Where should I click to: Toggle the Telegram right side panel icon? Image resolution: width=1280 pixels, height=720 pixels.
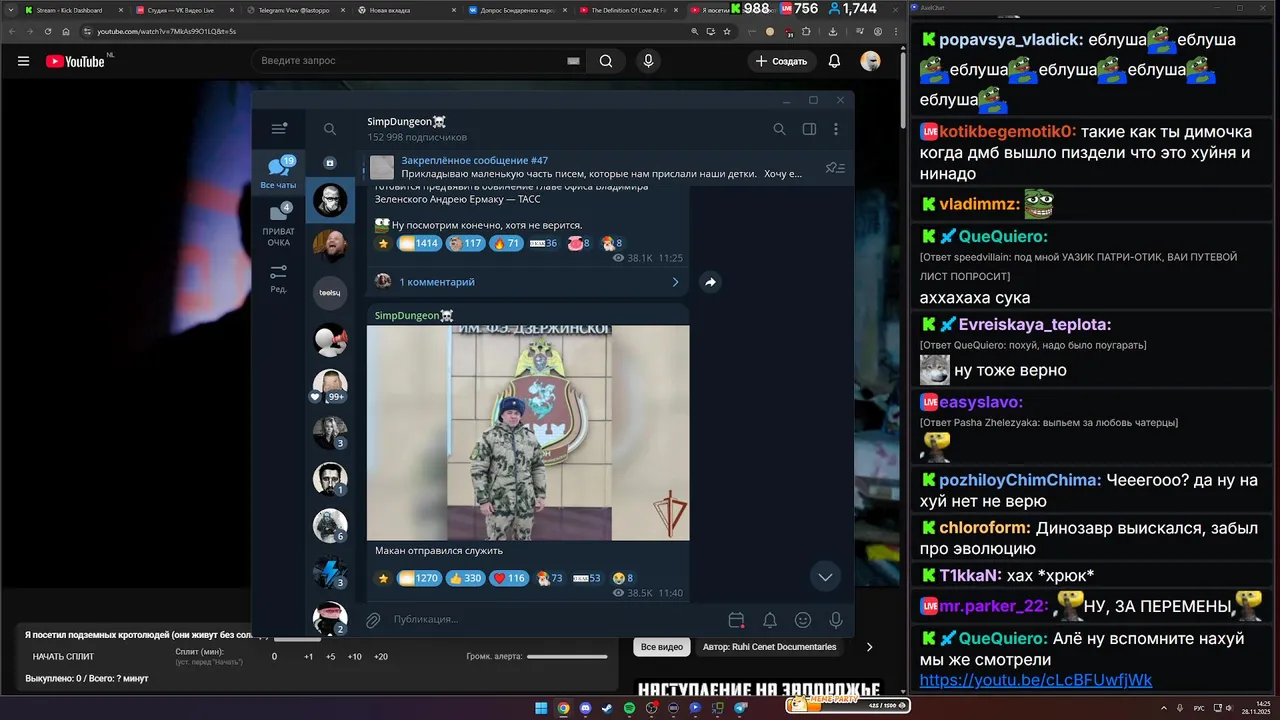pyautogui.click(x=809, y=129)
